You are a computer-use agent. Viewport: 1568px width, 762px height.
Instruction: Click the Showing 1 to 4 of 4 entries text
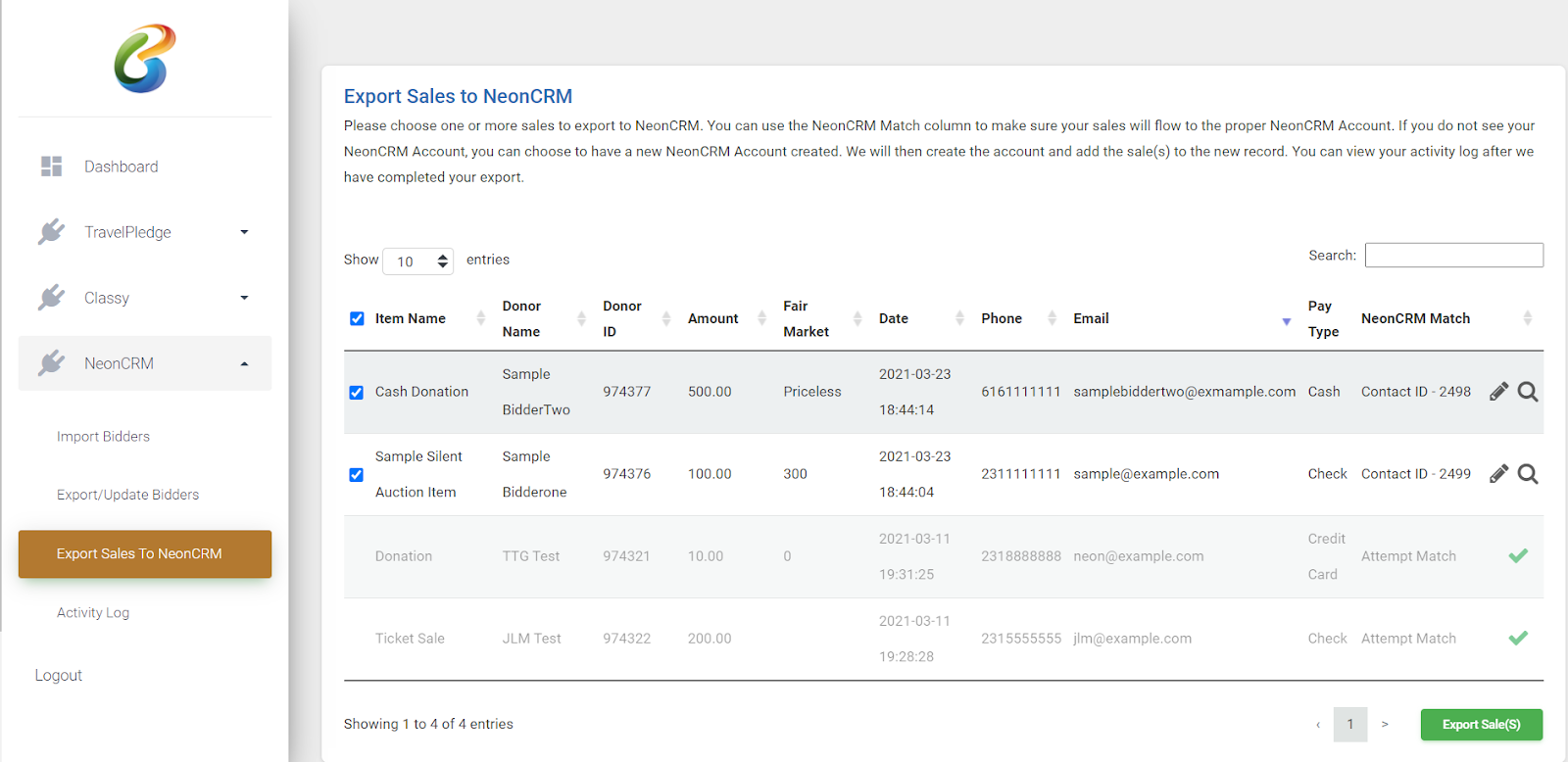(428, 725)
